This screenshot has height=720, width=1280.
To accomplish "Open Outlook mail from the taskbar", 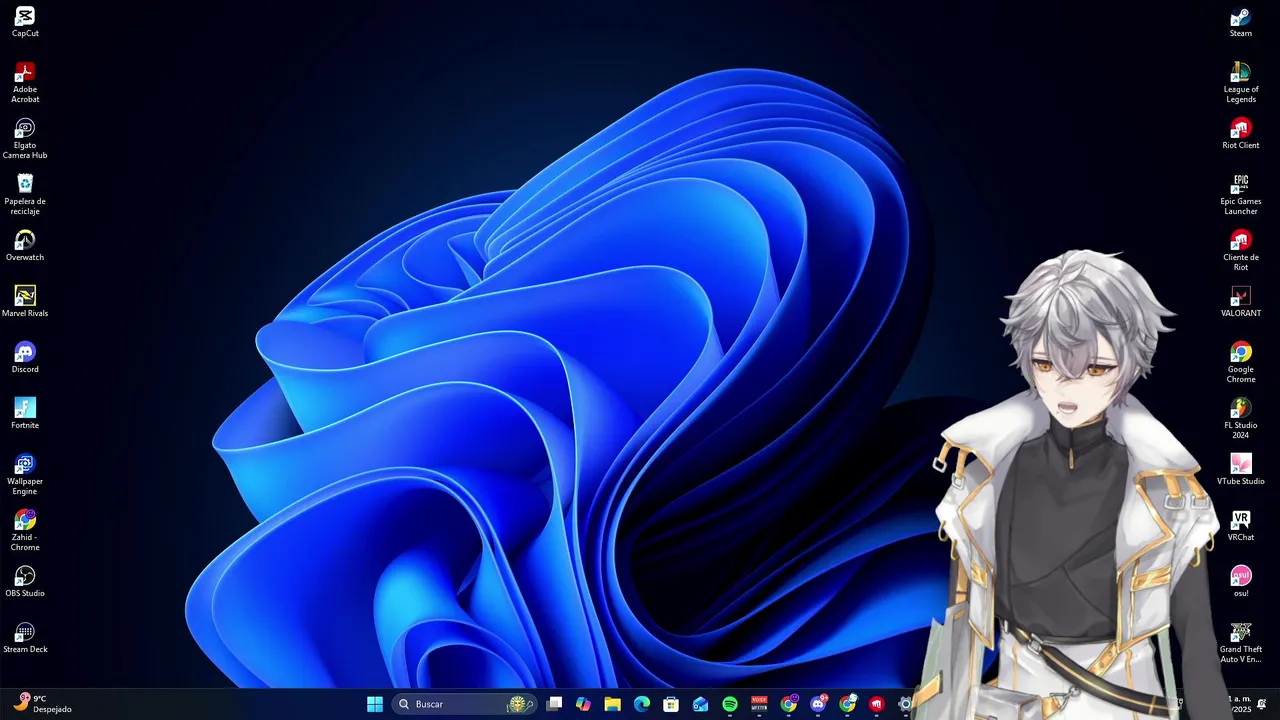I will click(700, 704).
